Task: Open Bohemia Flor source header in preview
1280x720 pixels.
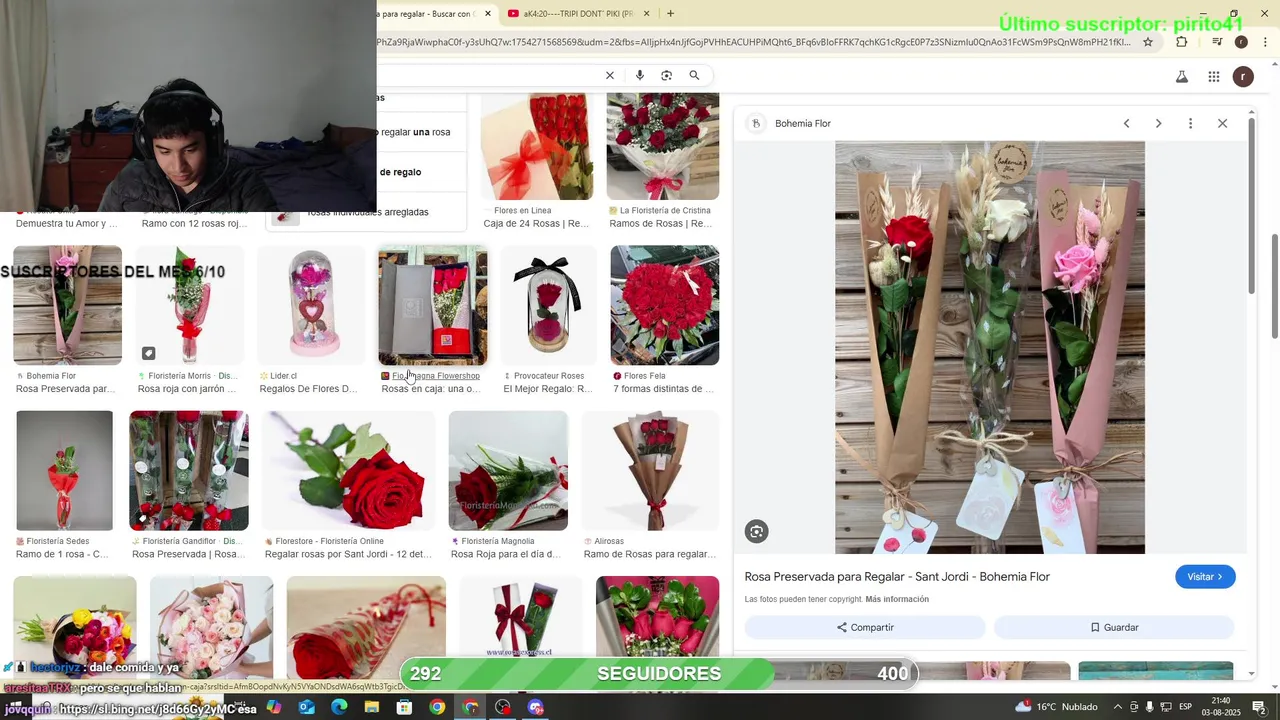Action: pyautogui.click(x=791, y=123)
